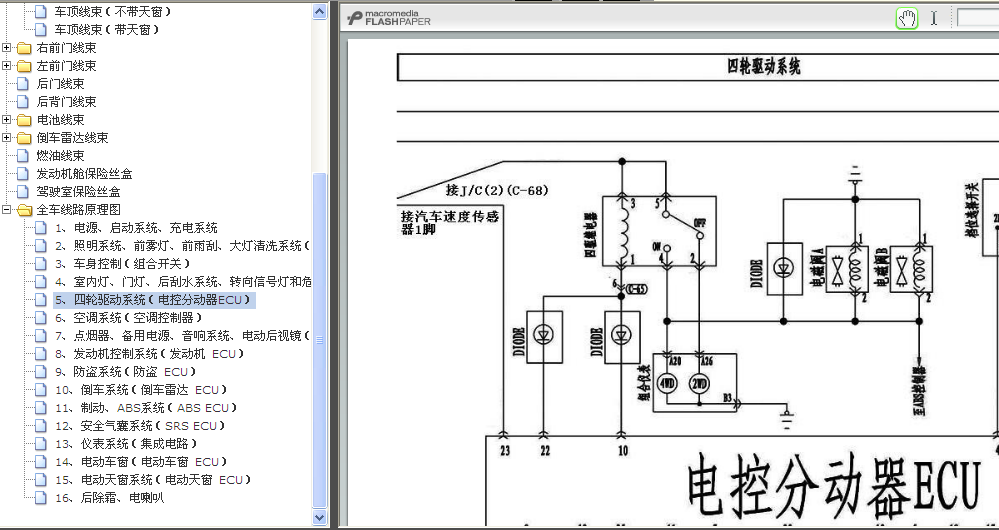Open 6、空调系统(空调控制器) diagram

pyautogui.click(x=128, y=317)
